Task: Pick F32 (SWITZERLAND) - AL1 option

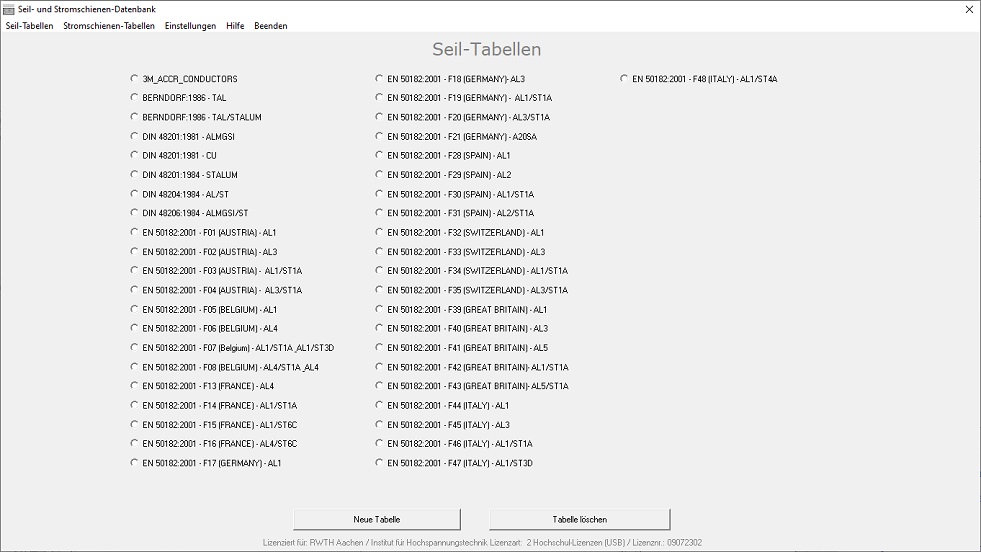Action: click(380, 232)
